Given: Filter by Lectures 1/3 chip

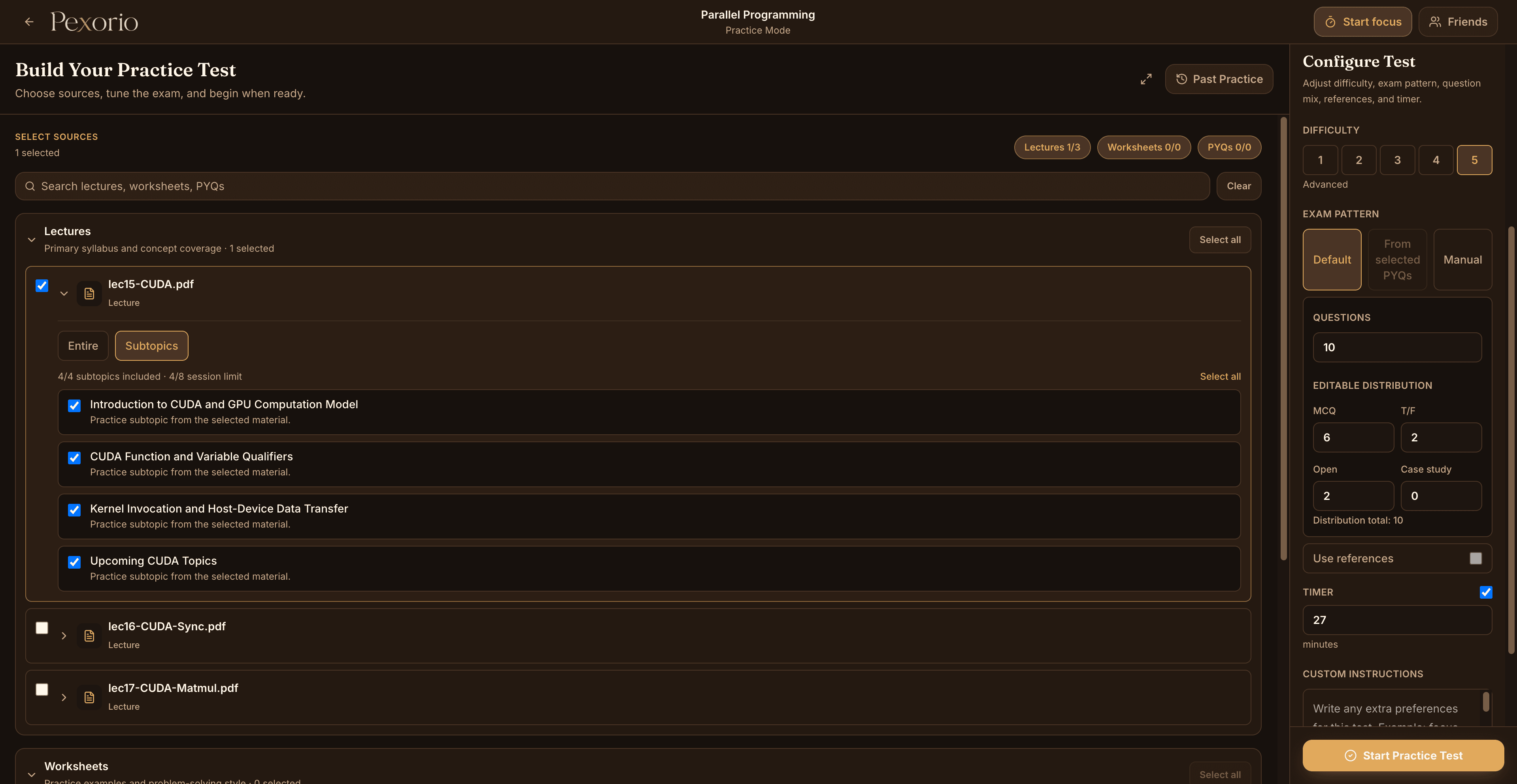Looking at the screenshot, I should point(1052,147).
